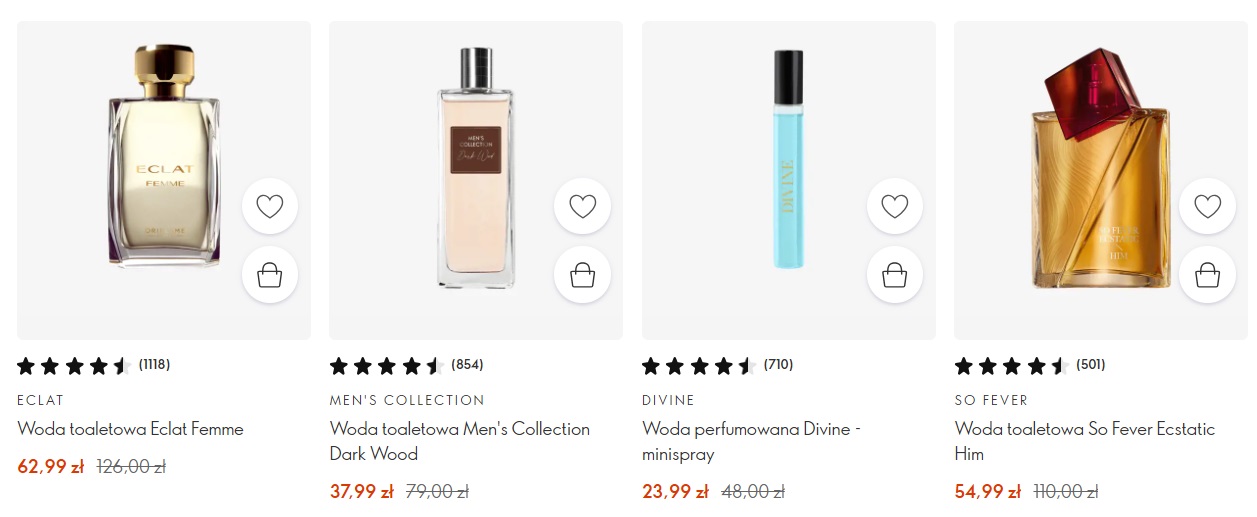This screenshot has width=1257, height=517.
Task: Save So Fever Ecstatic Him to favorites
Action: (1207, 207)
